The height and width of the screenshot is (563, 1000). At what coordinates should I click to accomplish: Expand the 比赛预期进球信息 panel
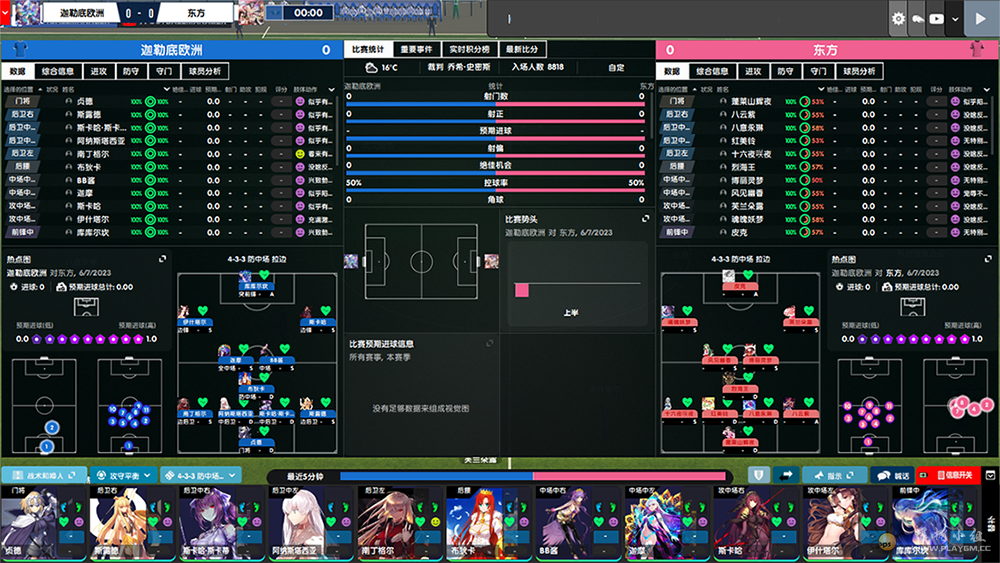(x=490, y=343)
